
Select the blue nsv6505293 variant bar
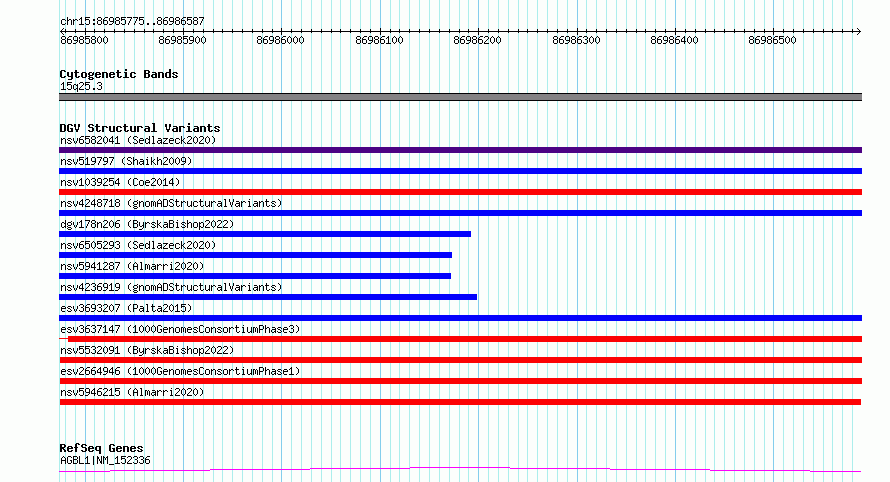tap(255, 255)
